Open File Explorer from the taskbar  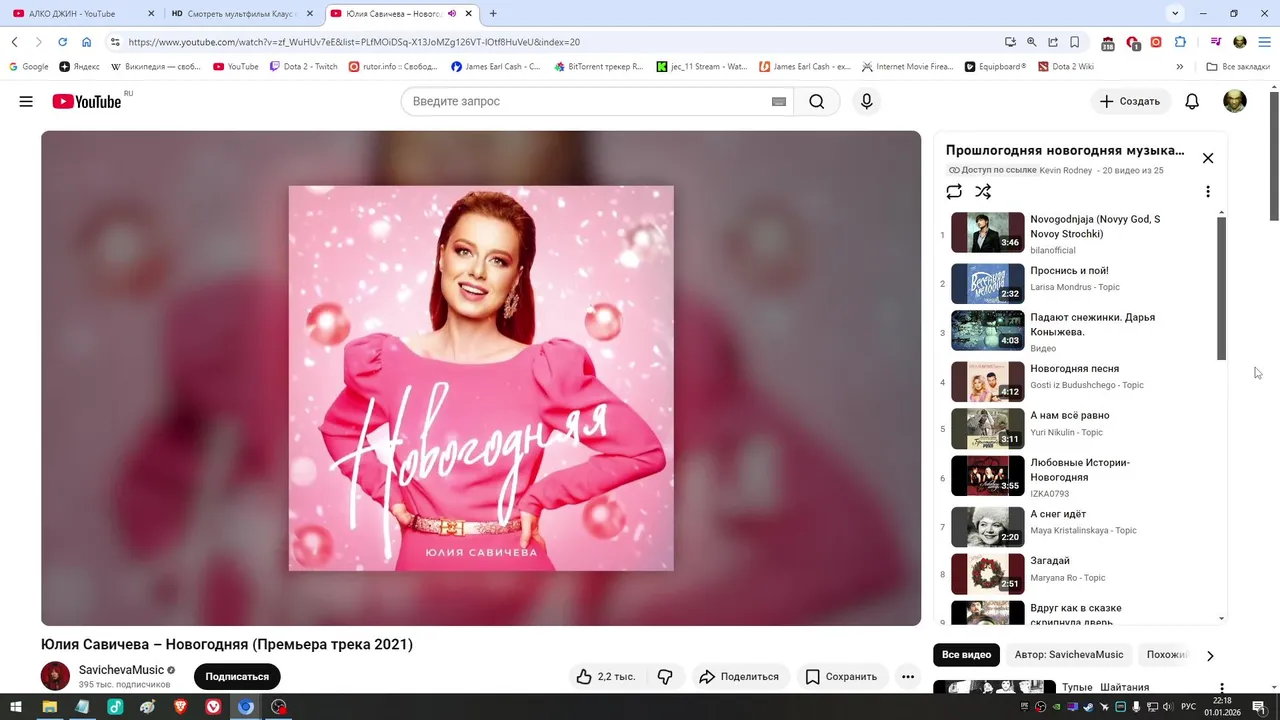pos(49,707)
